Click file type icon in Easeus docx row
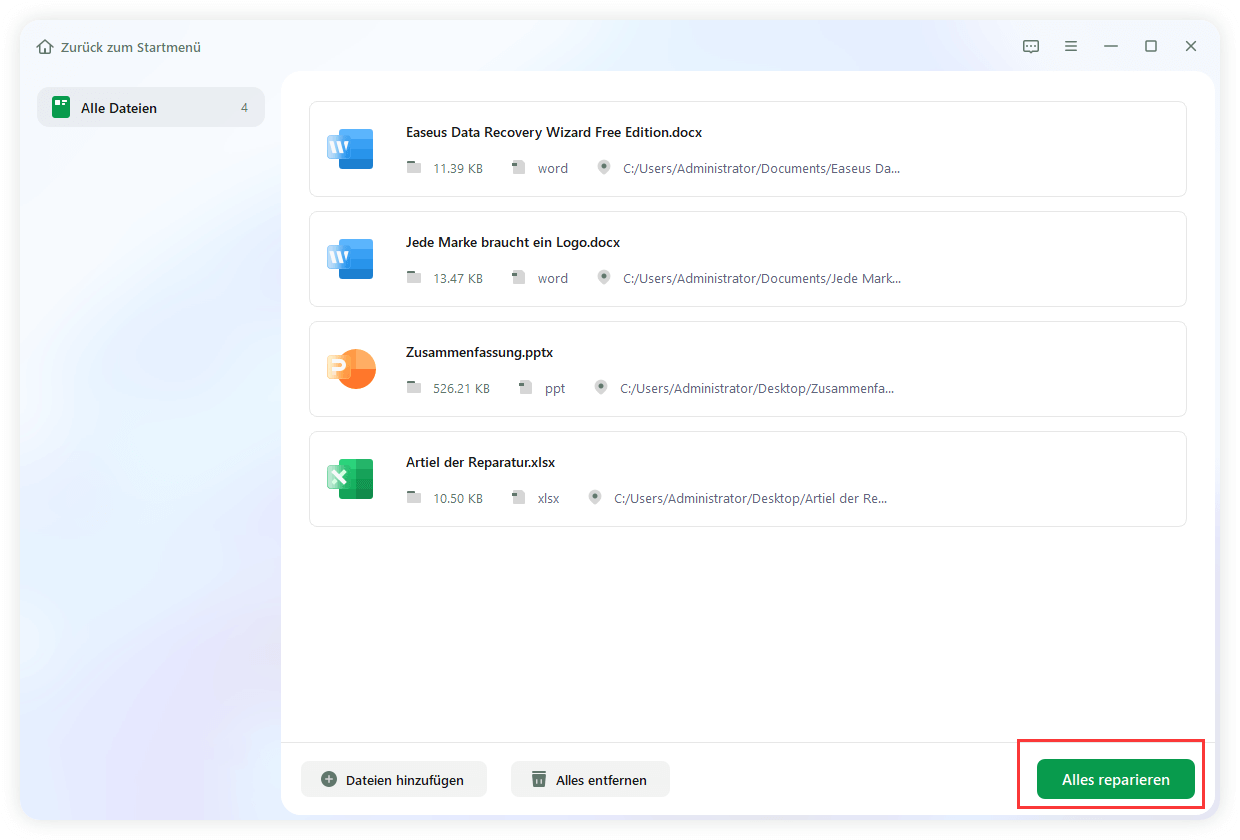 (518, 168)
